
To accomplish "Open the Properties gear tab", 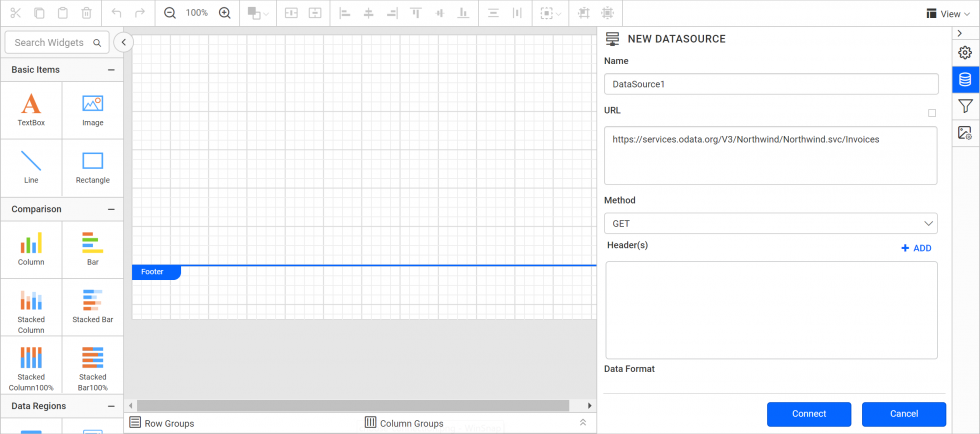I will coord(966,53).
